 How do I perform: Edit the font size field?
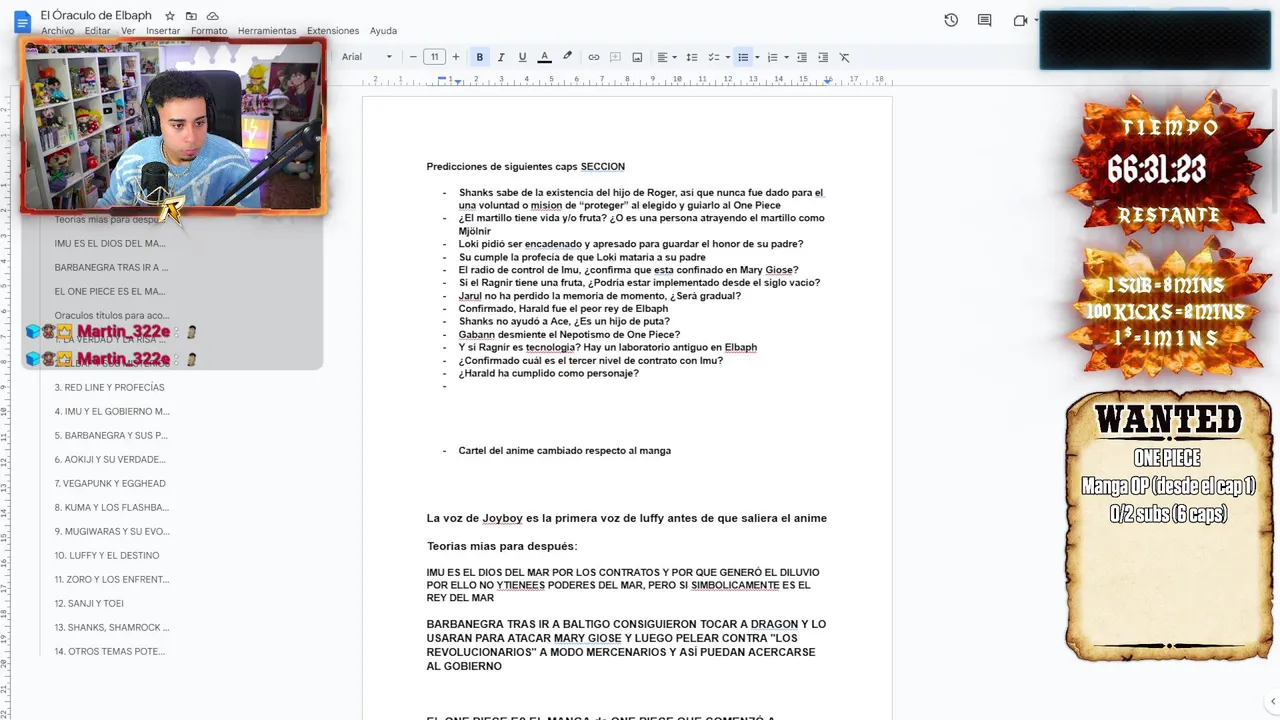click(434, 57)
